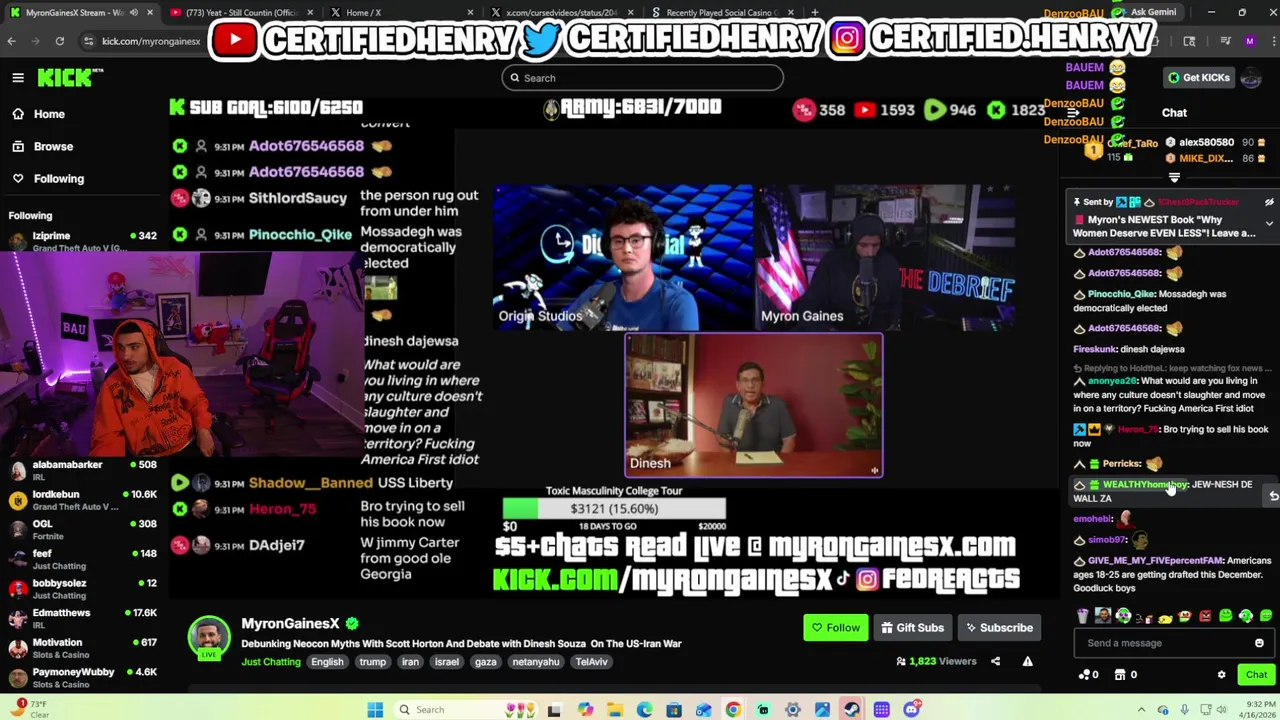Open the user profile avatar menu
Screen dimensions: 1280x720
click(1250, 78)
